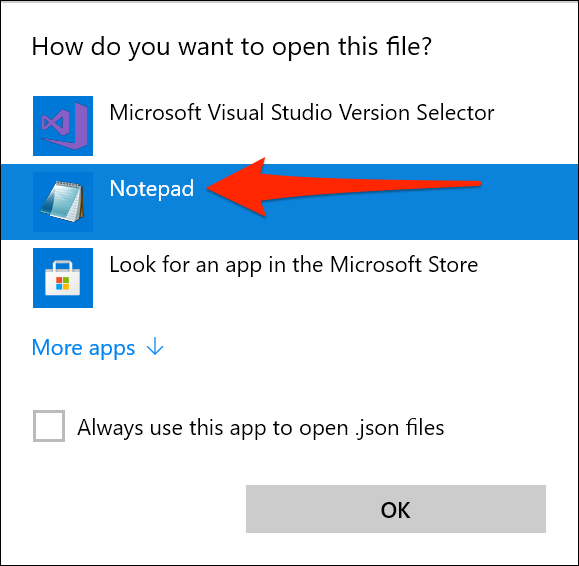Choose the Notepad text label
Image resolution: width=579 pixels, height=566 pixels.
click(151, 189)
